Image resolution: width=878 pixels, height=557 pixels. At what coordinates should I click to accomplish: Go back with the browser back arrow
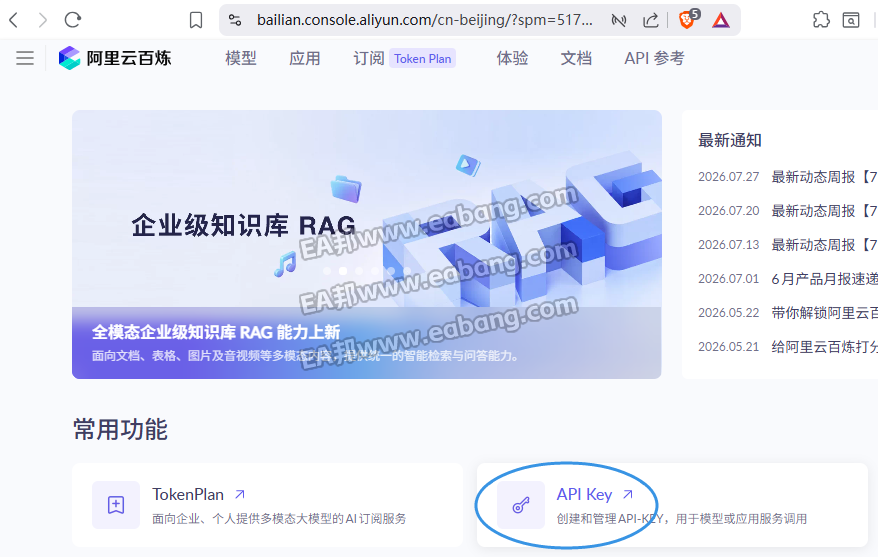[14, 20]
